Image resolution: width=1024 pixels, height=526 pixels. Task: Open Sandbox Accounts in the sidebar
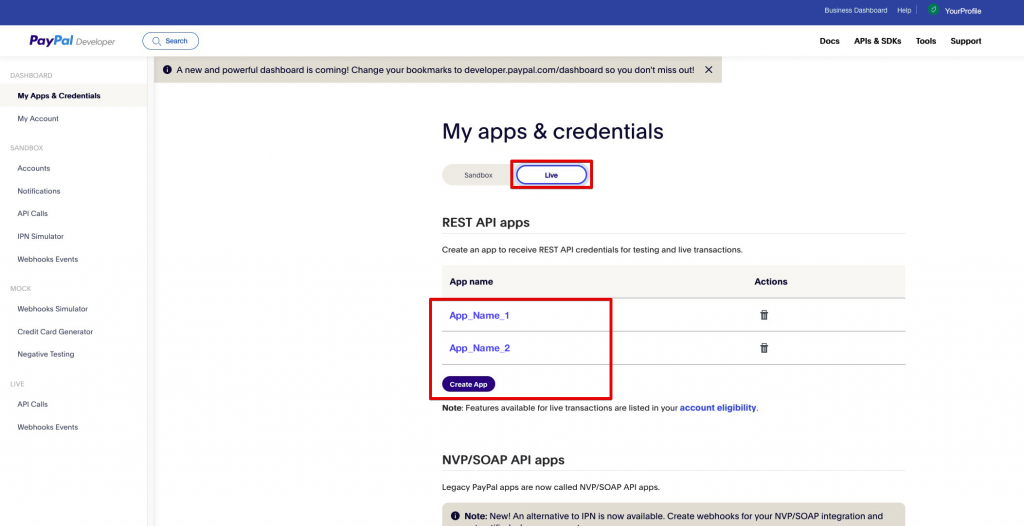(x=33, y=168)
